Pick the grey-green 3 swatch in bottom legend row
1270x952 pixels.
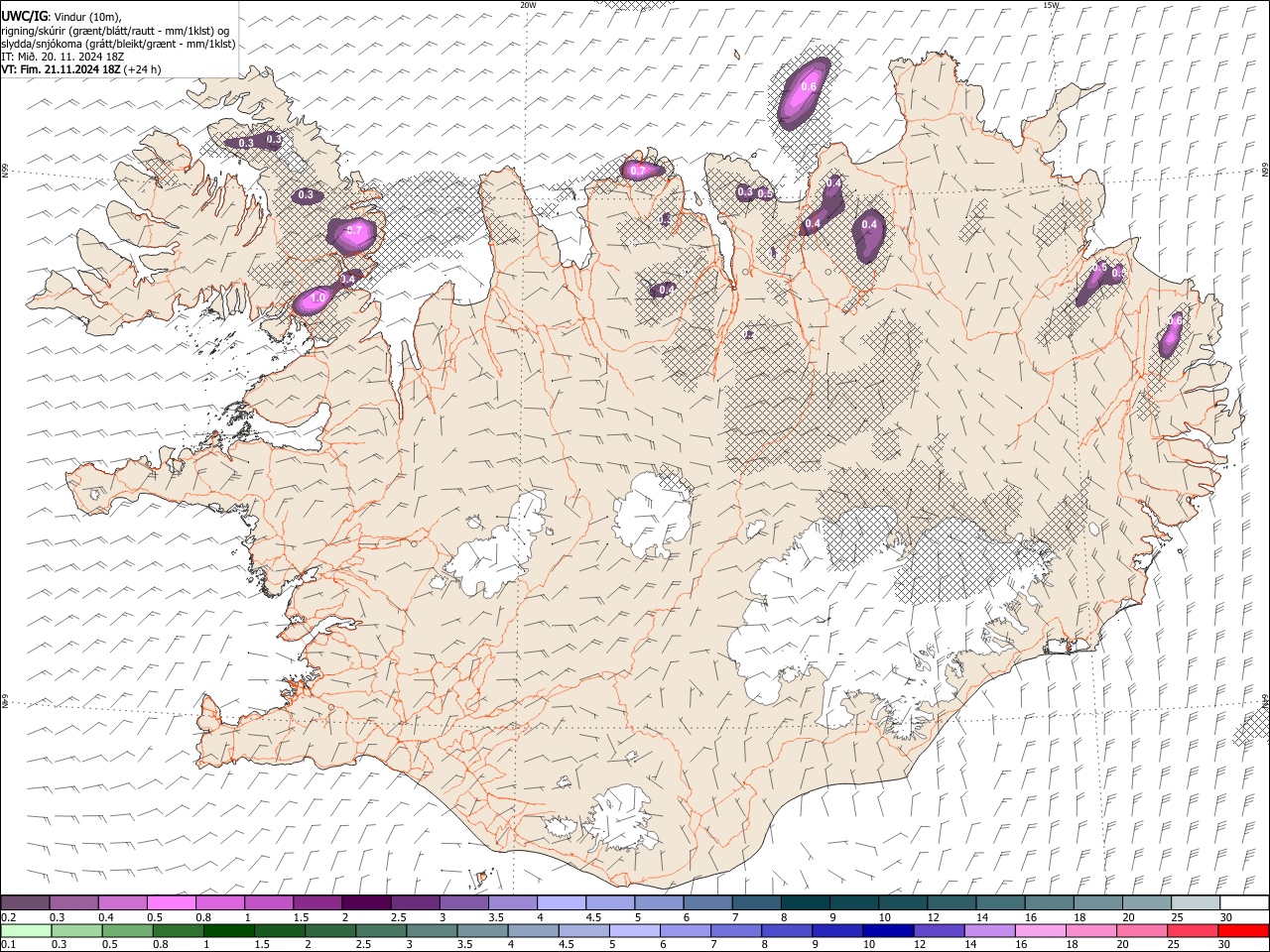pyautogui.click(x=432, y=930)
